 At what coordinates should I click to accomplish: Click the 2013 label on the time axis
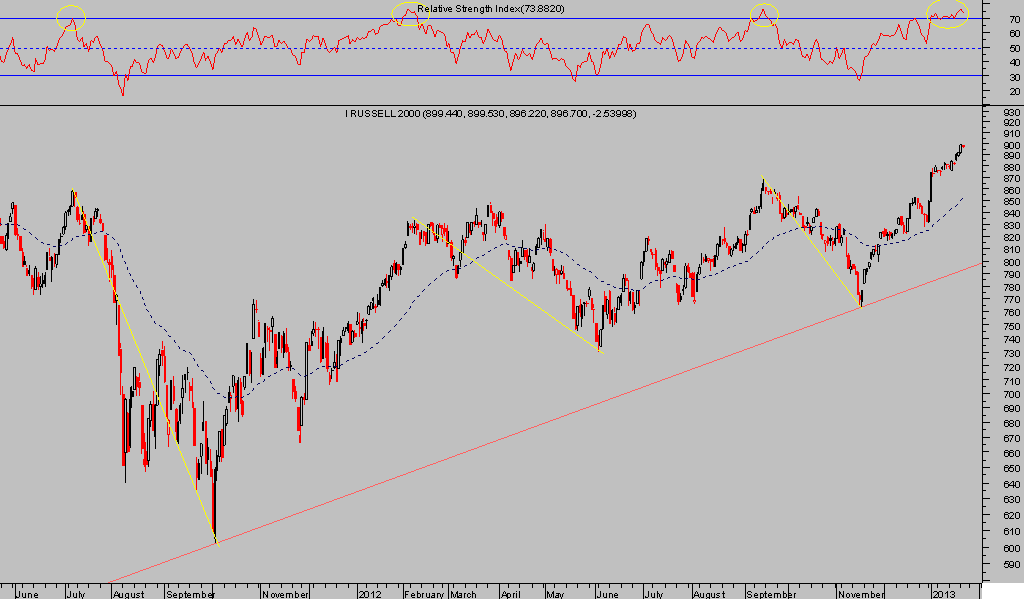coord(944,593)
